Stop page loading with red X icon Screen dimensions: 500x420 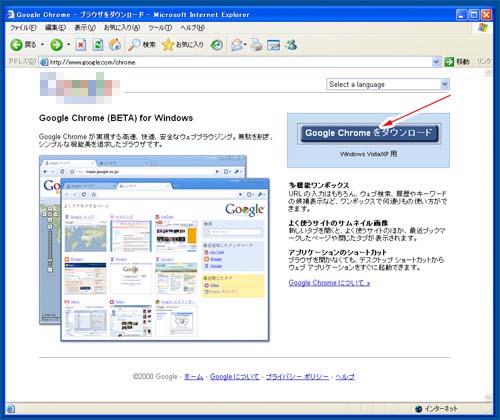[x=81, y=45]
